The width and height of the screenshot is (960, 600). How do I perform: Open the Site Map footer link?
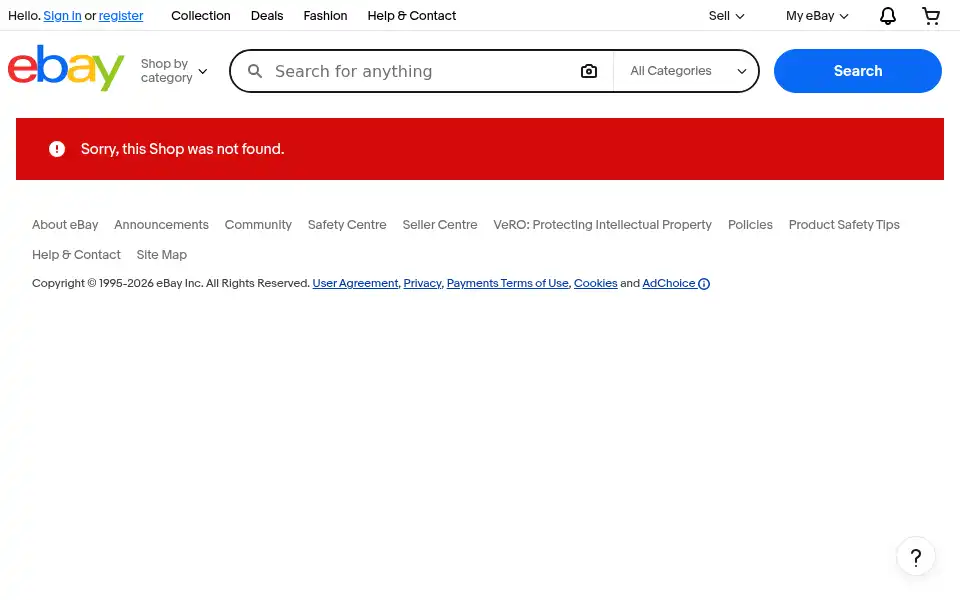162,255
